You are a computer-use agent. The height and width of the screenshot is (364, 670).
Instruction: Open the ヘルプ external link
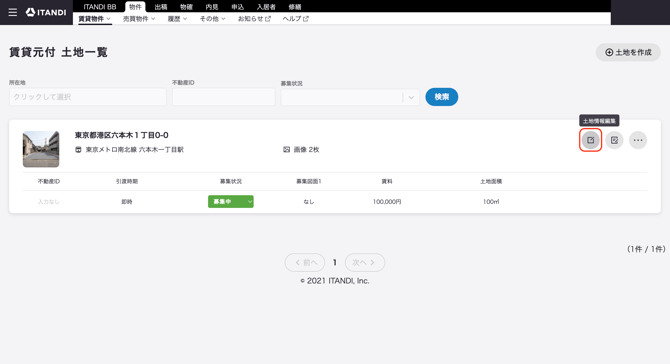(295, 19)
